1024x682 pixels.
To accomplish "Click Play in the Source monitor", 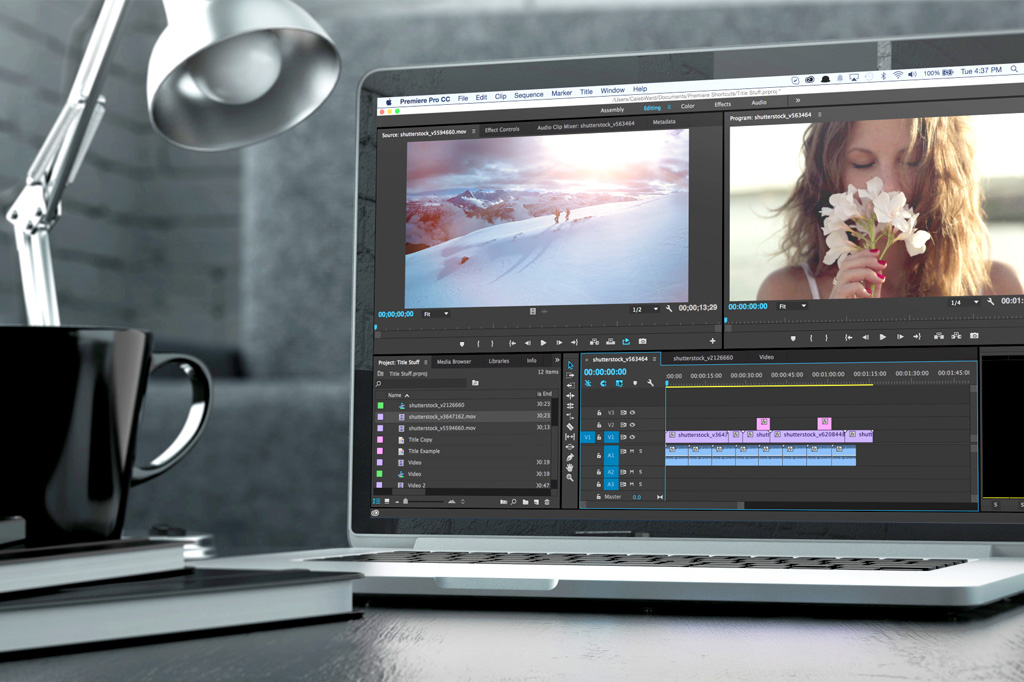I will pyautogui.click(x=543, y=342).
